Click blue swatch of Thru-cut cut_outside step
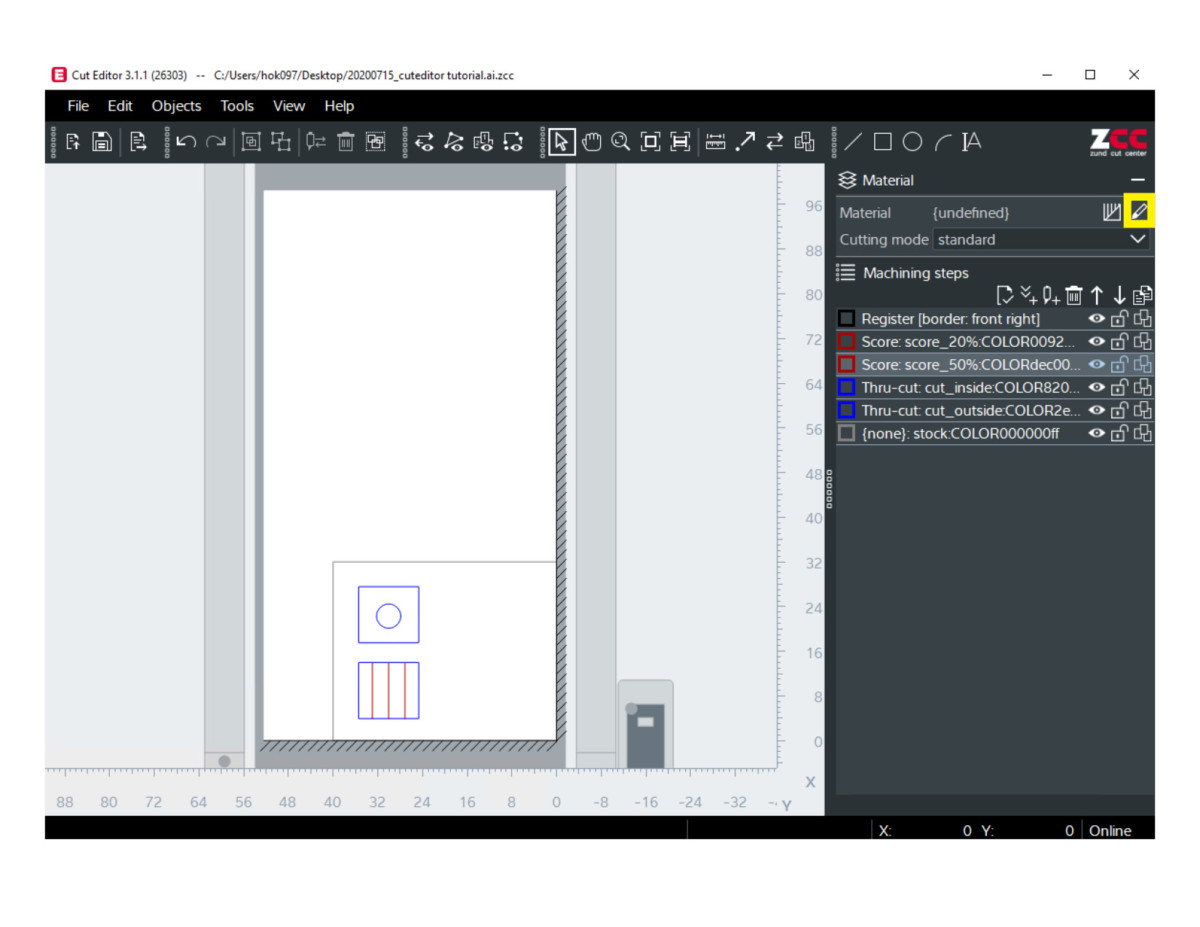This screenshot has width=1200, height=927. [x=846, y=410]
